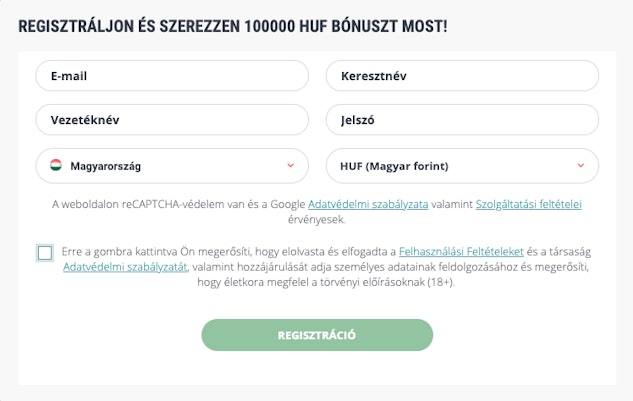Tick the terms acceptance checkbox
The image size is (633, 401).
[45, 252]
